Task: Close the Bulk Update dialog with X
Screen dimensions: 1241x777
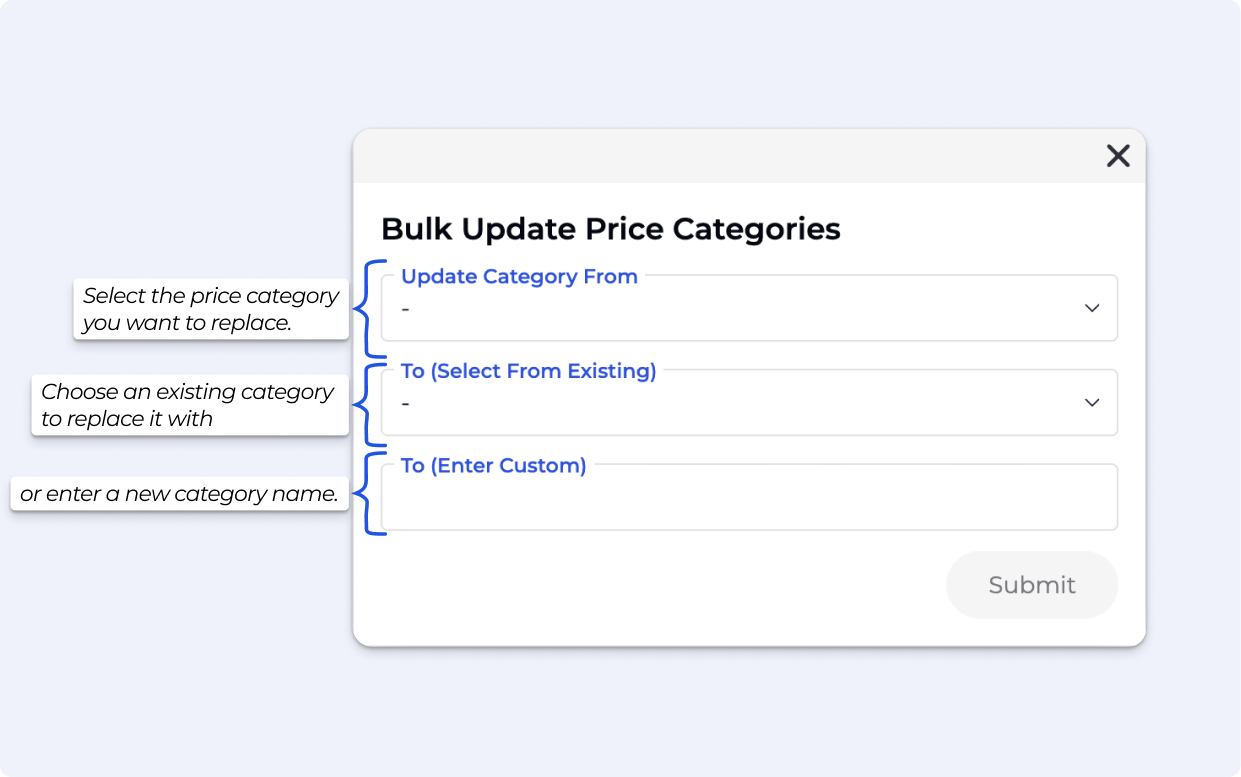Action: (1117, 156)
